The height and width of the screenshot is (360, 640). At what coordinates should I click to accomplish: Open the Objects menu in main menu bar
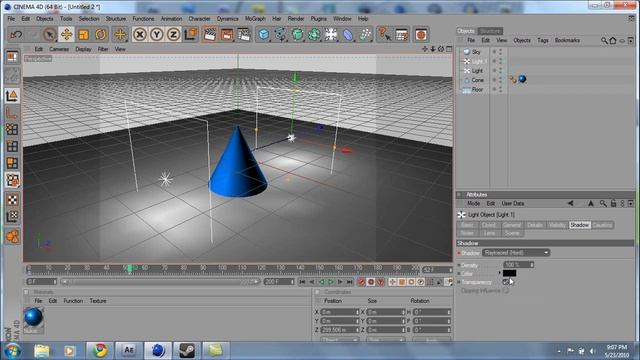(44, 19)
